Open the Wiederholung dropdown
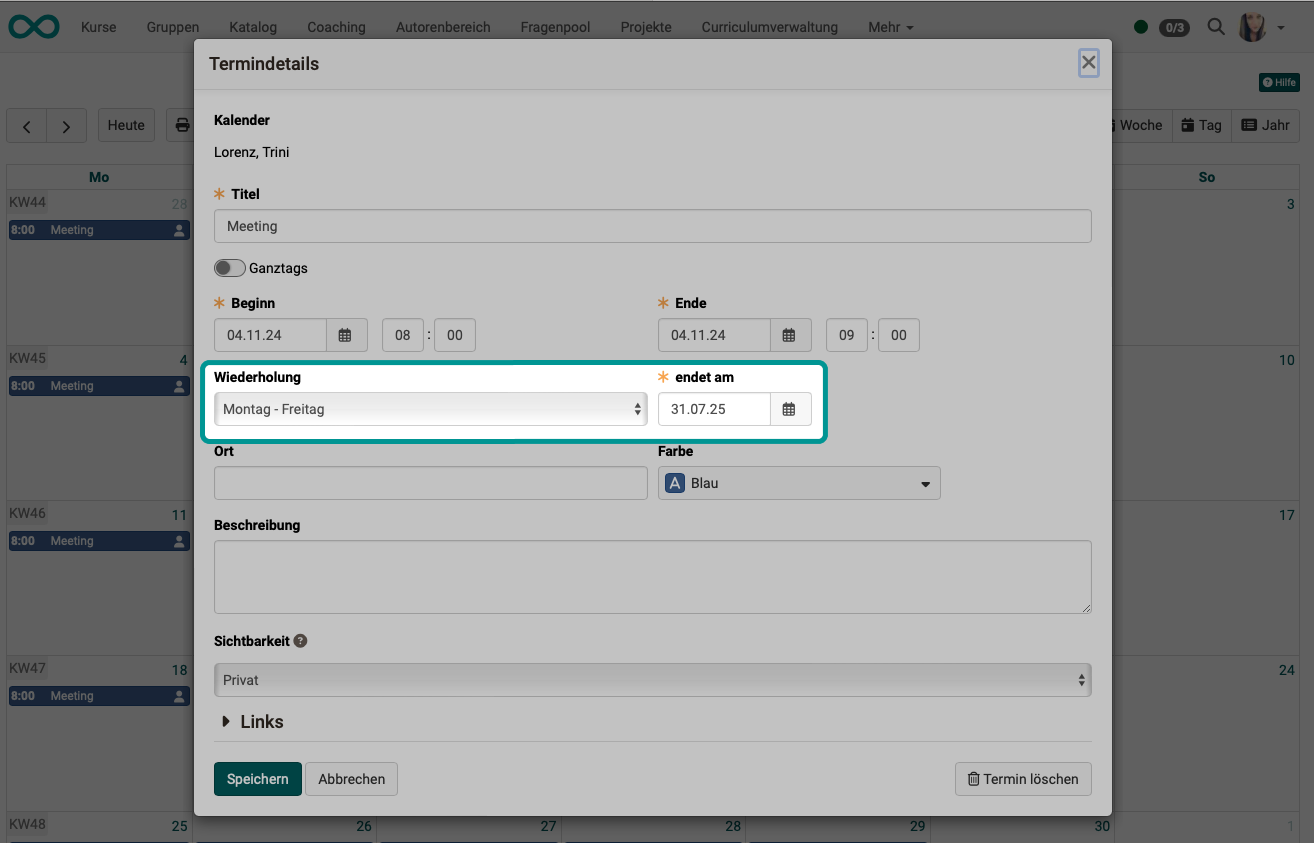Screen dimensions: 1314x843 [430, 409]
